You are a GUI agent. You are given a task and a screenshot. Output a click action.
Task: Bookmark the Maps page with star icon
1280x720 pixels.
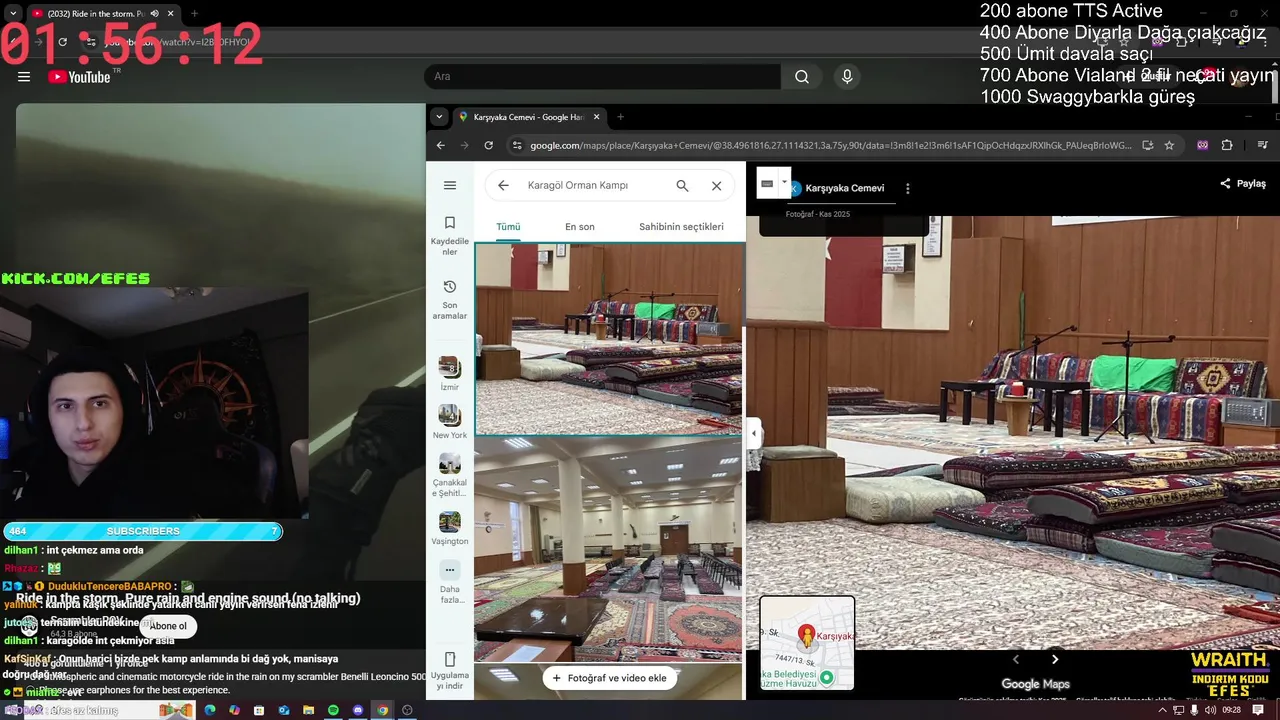[1169, 145]
